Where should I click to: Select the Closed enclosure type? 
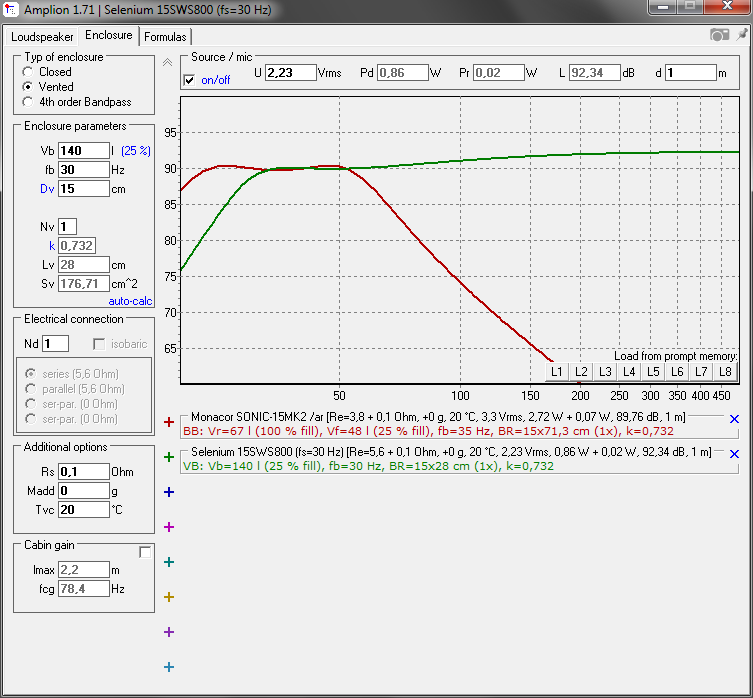click(x=28, y=72)
